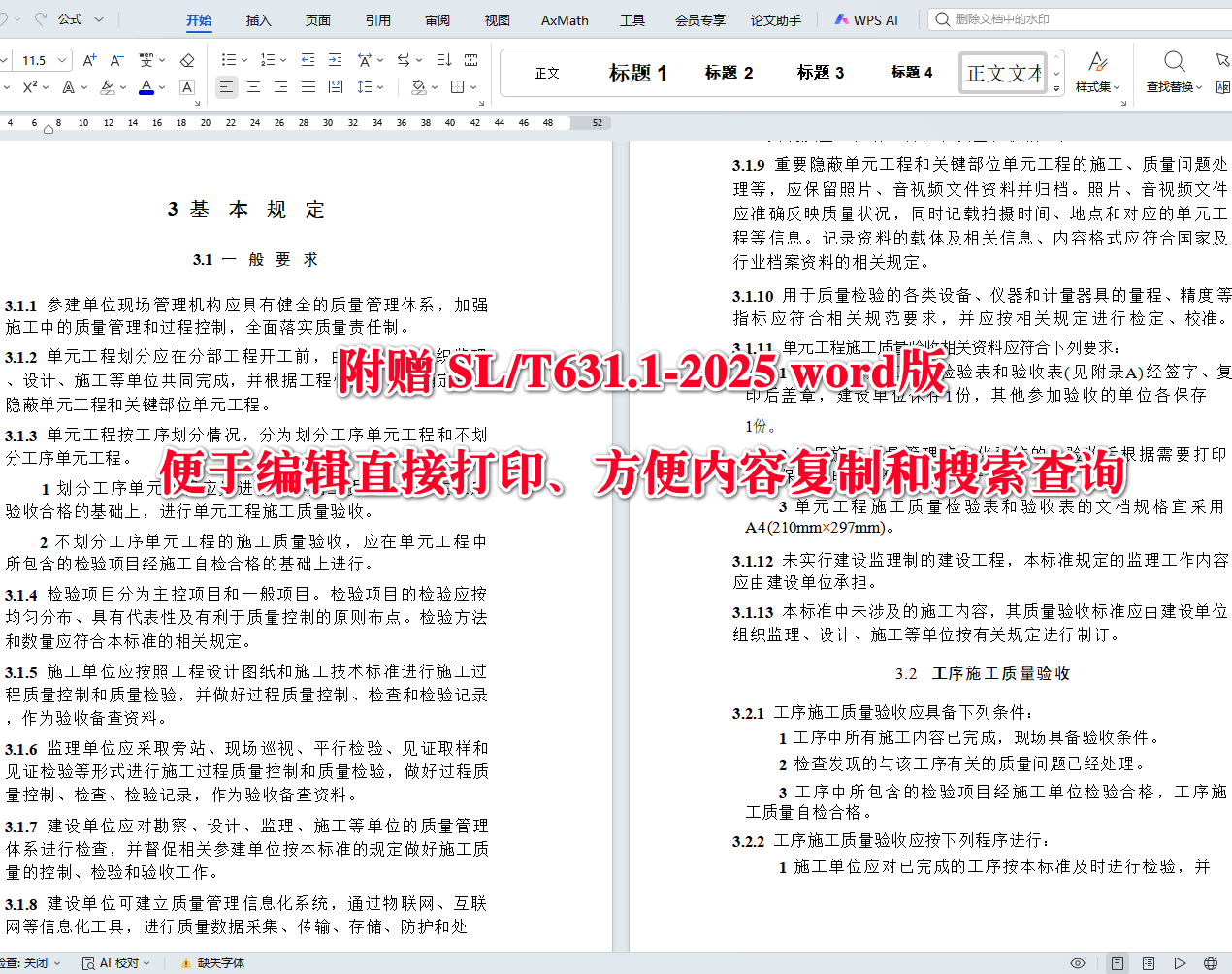The image size is (1232, 974).
Task: Increase paragraph indent
Action: tap(335, 60)
